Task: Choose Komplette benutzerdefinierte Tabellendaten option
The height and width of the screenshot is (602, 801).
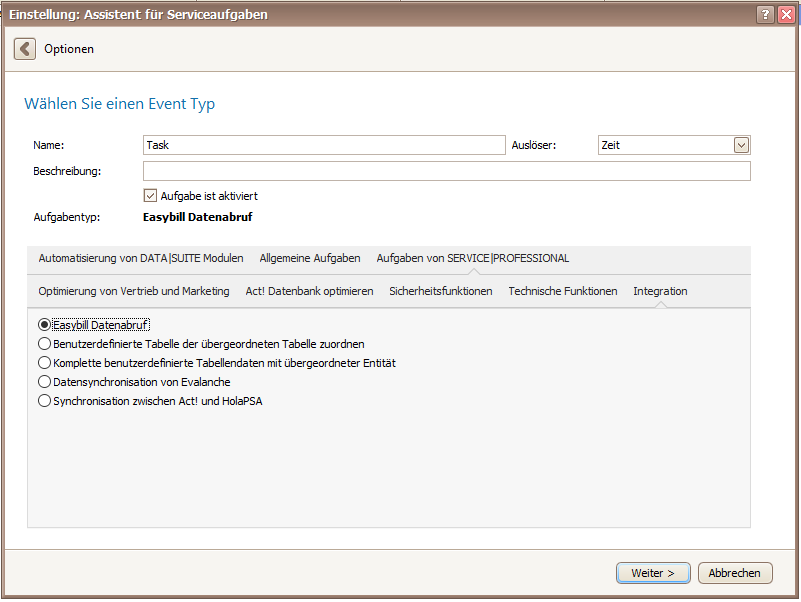Action: point(44,363)
